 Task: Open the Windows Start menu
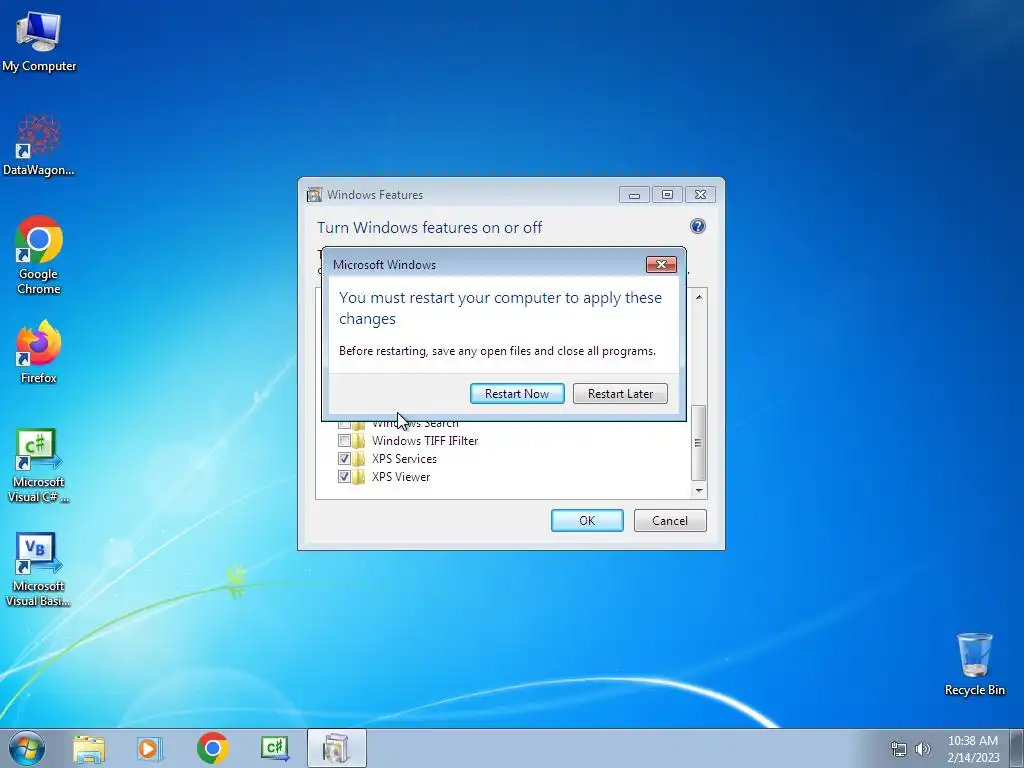click(27, 748)
